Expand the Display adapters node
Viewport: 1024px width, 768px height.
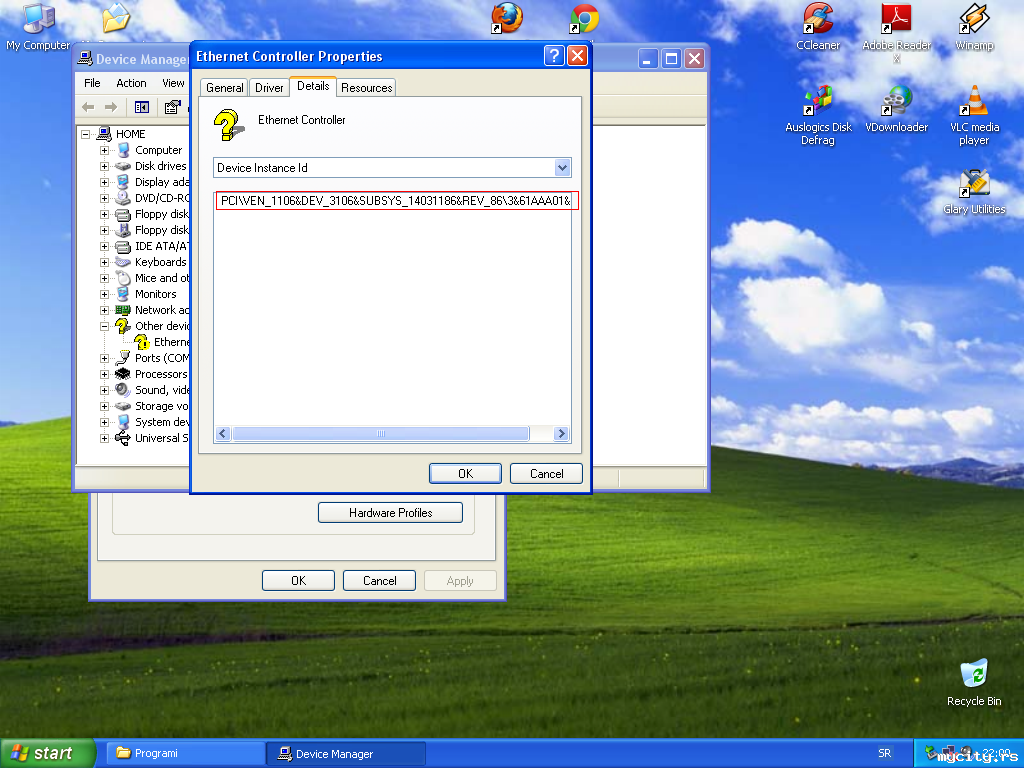(x=104, y=182)
